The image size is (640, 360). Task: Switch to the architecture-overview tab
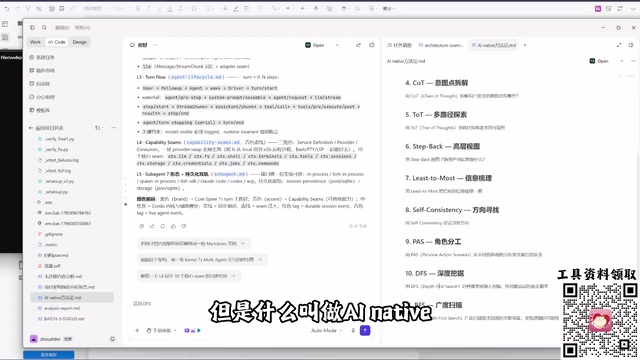point(441,45)
